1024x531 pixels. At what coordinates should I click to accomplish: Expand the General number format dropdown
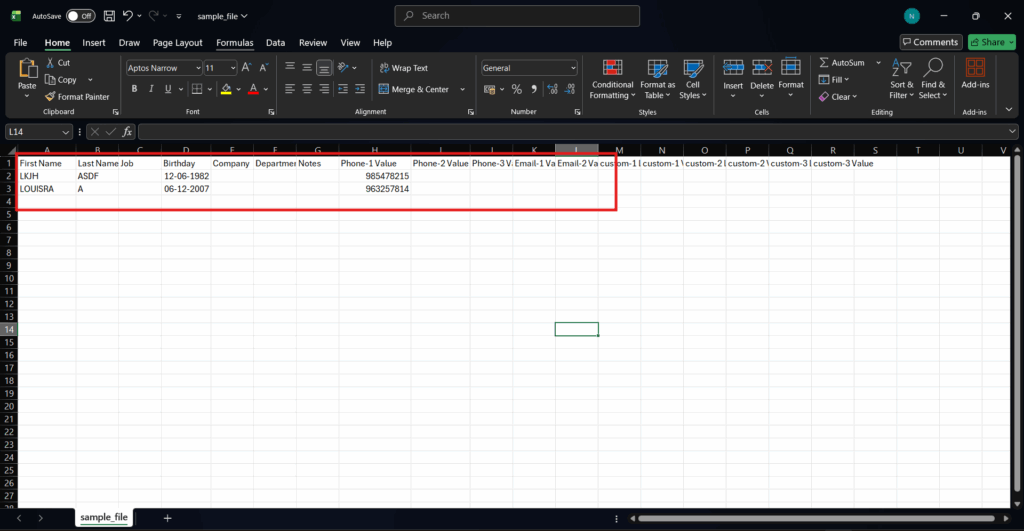(x=573, y=68)
